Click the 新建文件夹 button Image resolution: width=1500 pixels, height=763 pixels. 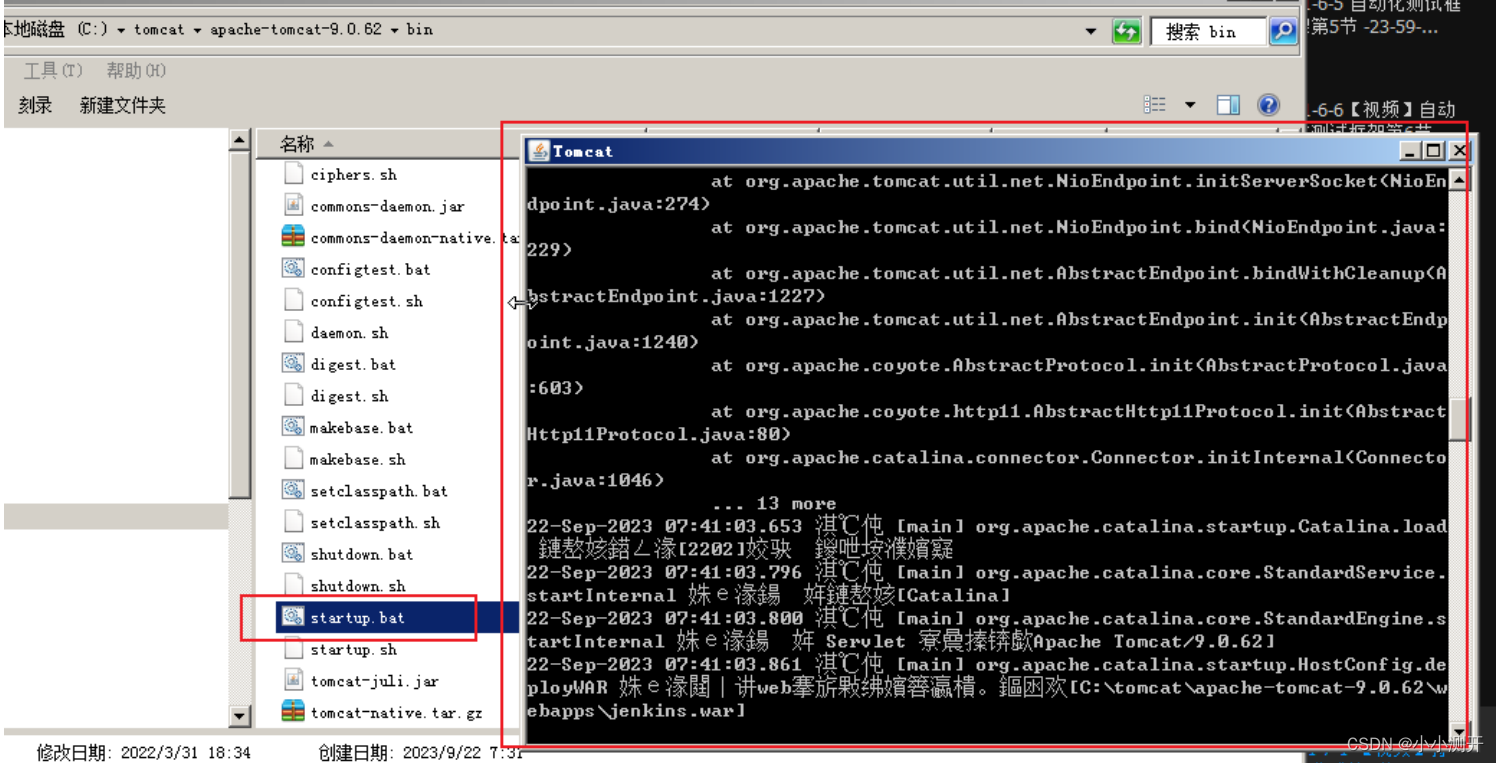click(x=122, y=105)
